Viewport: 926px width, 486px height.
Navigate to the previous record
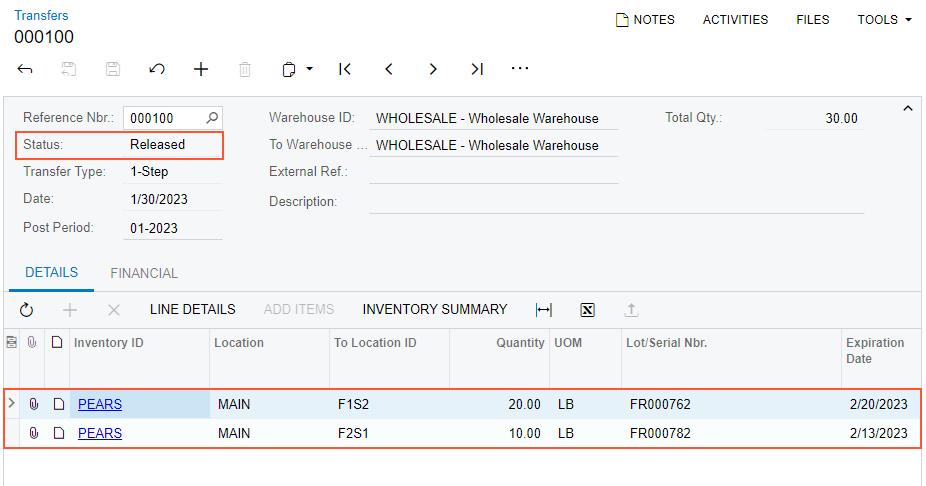tap(389, 69)
